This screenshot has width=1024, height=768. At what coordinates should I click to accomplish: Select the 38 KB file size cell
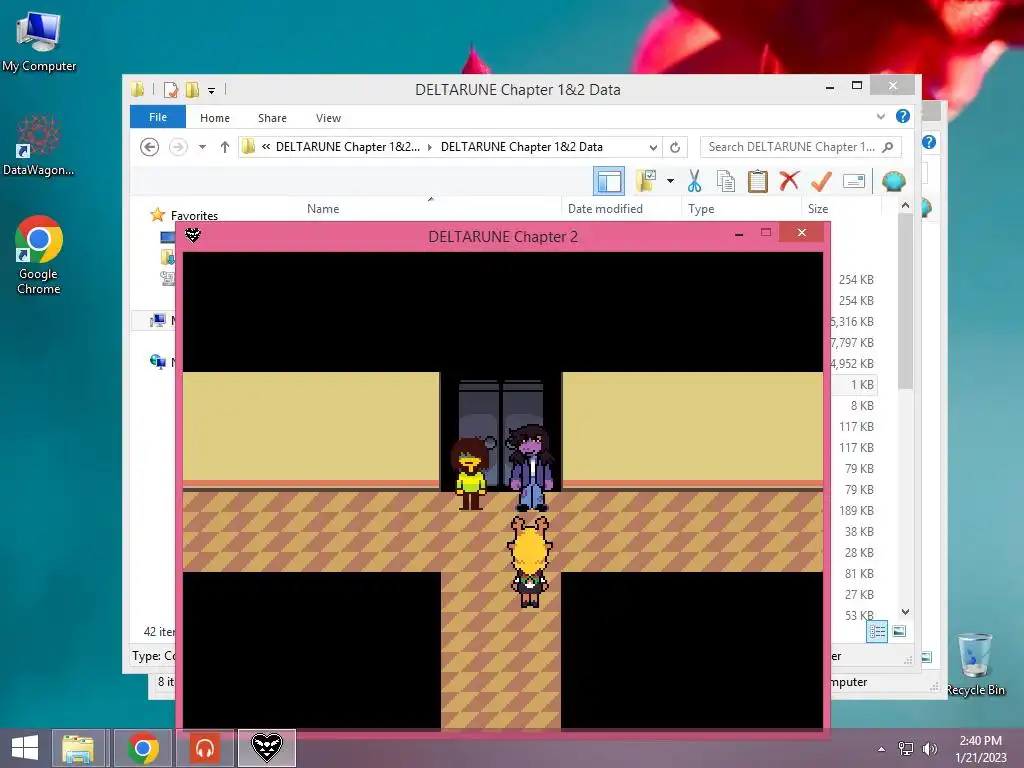click(x=859, y=532)
